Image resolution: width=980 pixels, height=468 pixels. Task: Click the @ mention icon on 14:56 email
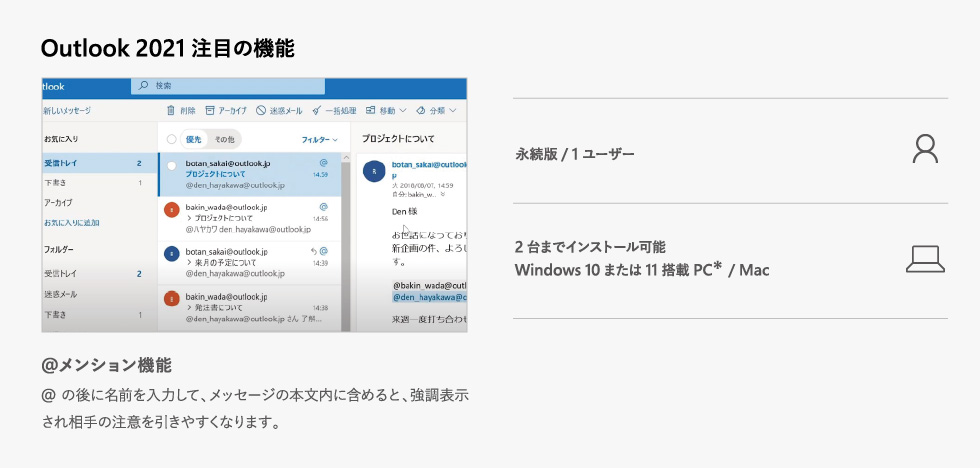click(323, 206)
